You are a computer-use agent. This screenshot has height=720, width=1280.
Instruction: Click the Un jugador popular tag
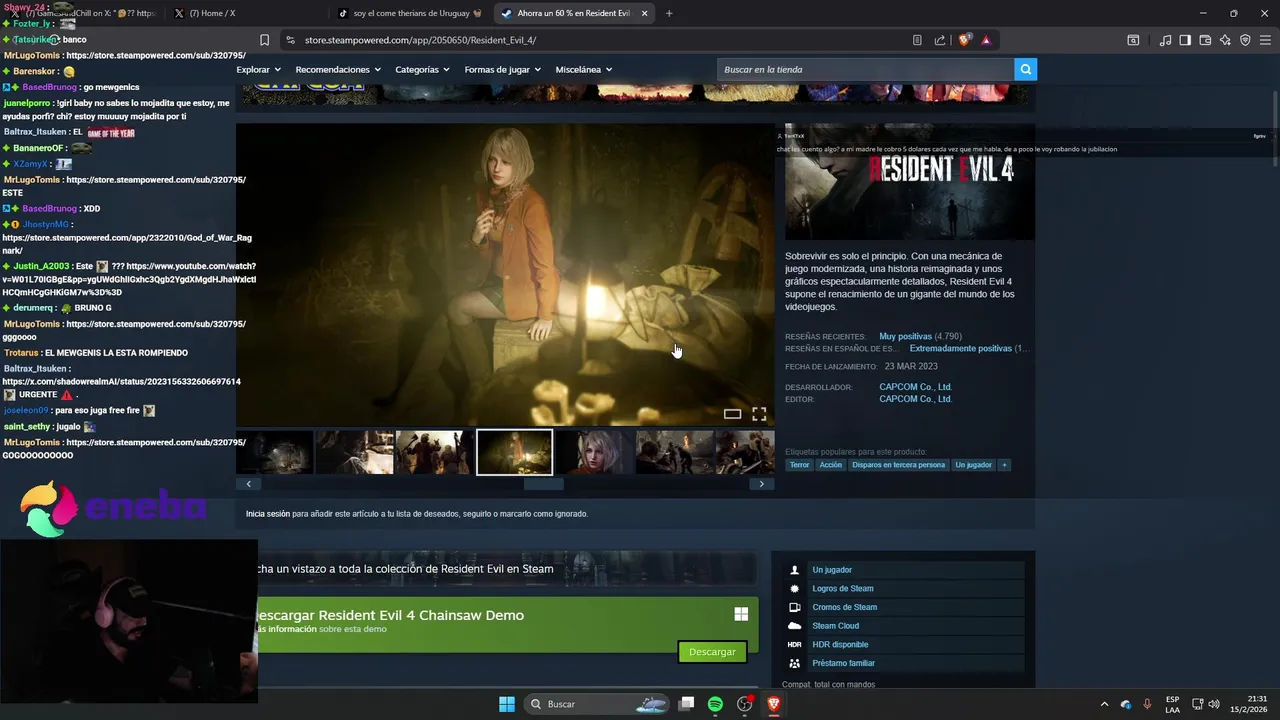pos(973,465)
